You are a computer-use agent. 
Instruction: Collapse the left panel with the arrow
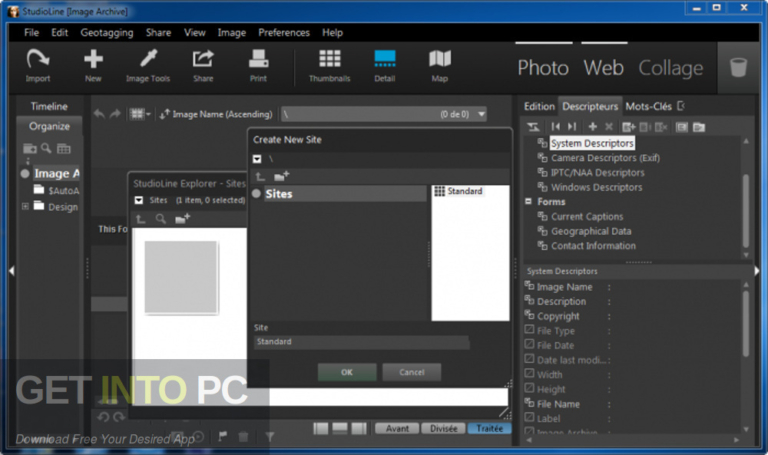(x=12, y=270)
